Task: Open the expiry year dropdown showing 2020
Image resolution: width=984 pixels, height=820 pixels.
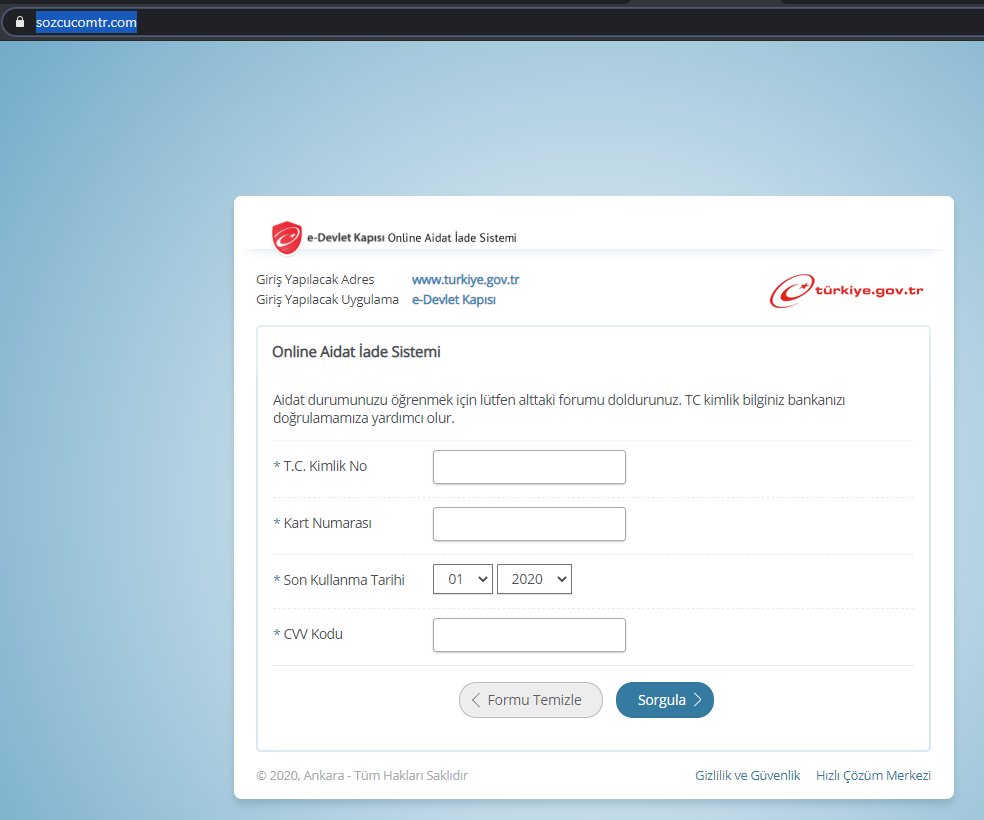Action: click(x=534, y=579)
